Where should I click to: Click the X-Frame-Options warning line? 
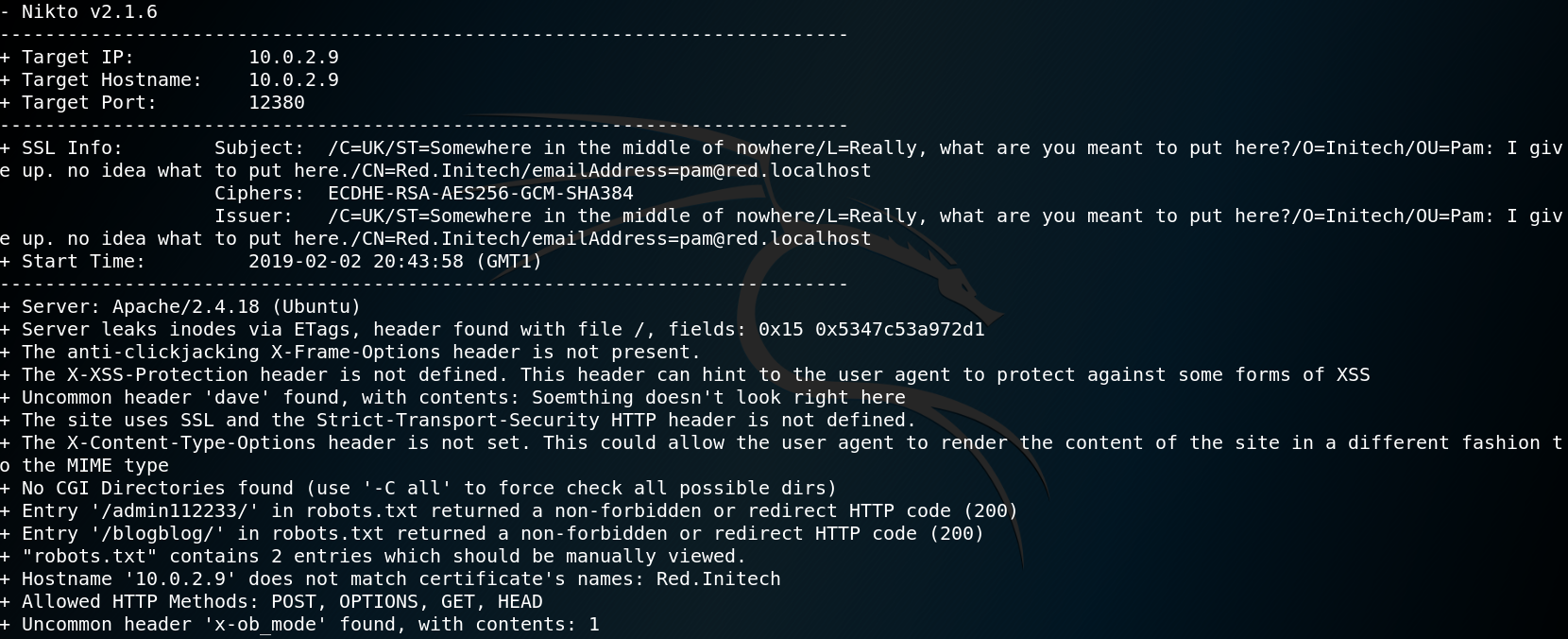coord(350,353)
